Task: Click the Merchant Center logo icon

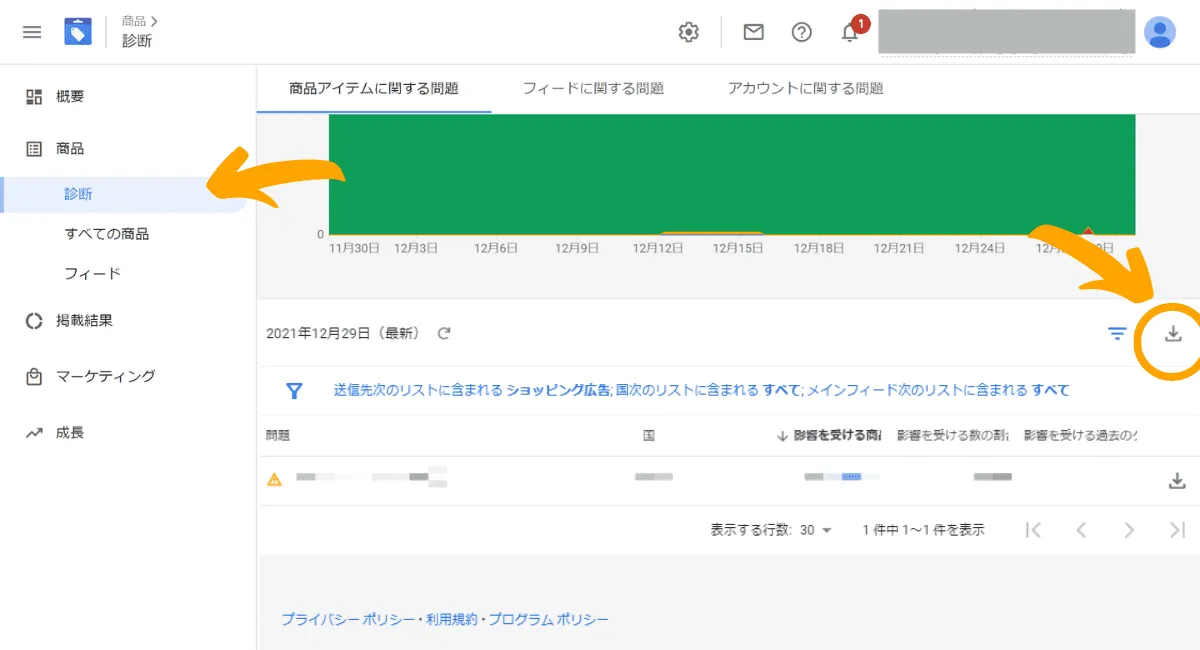Action: [78, 32]
